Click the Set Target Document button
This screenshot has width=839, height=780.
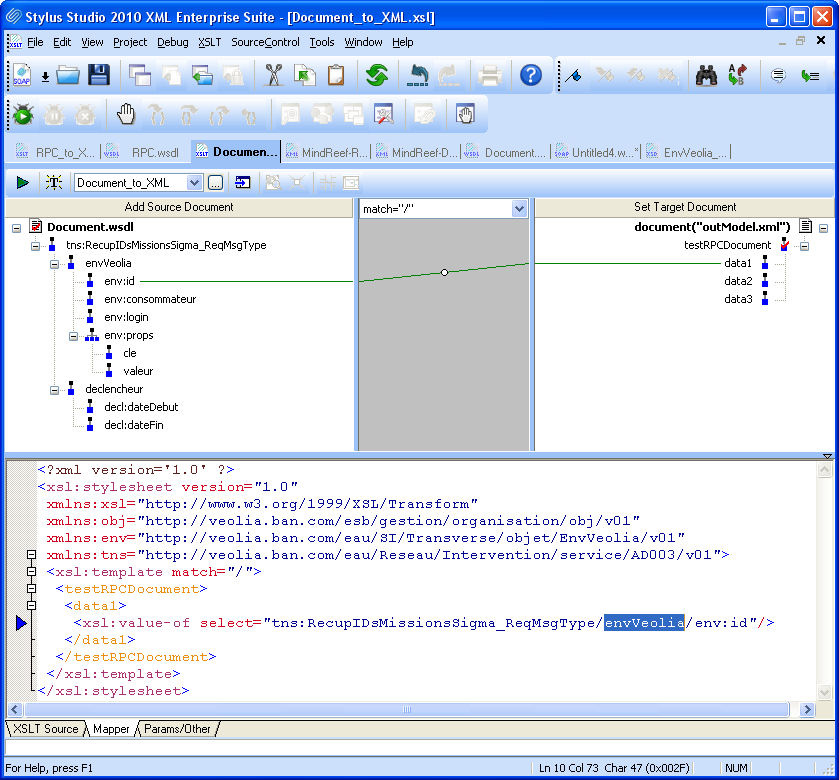[x=685, y=207]
